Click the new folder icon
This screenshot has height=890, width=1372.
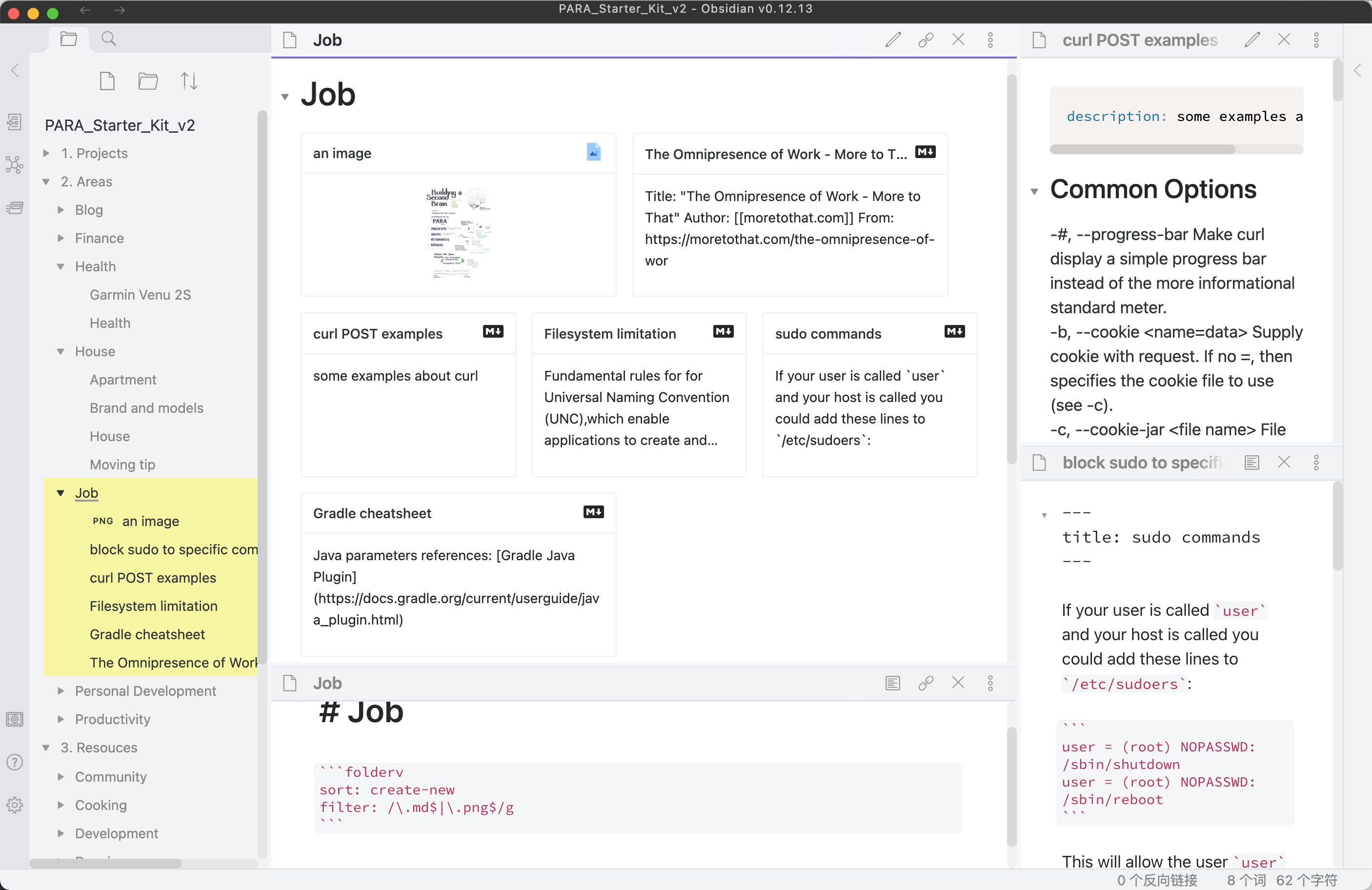pyautogui.click(x=148, y=81)
